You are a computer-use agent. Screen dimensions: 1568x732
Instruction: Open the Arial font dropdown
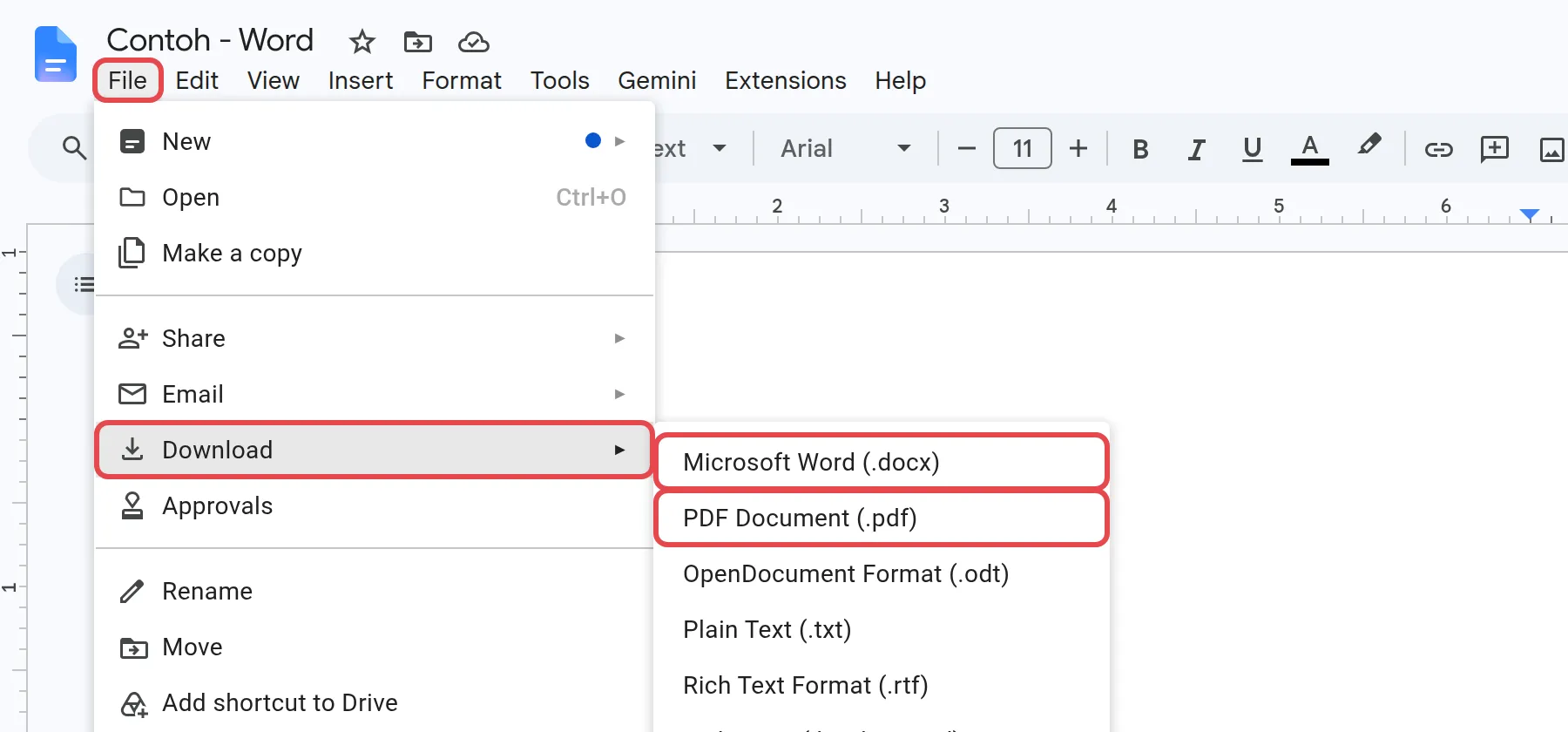click(846, 149)
